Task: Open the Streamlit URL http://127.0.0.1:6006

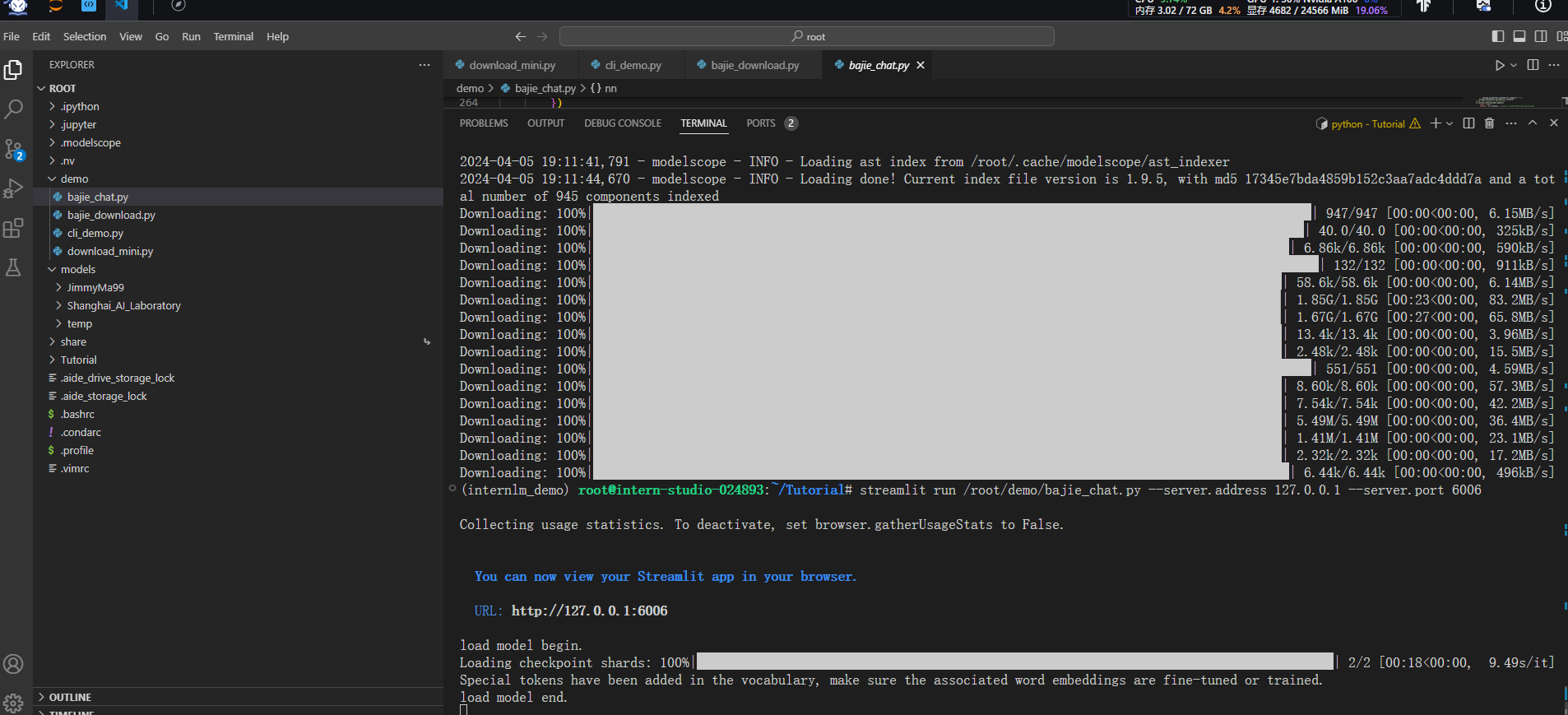Action: (x=589, y=611)
